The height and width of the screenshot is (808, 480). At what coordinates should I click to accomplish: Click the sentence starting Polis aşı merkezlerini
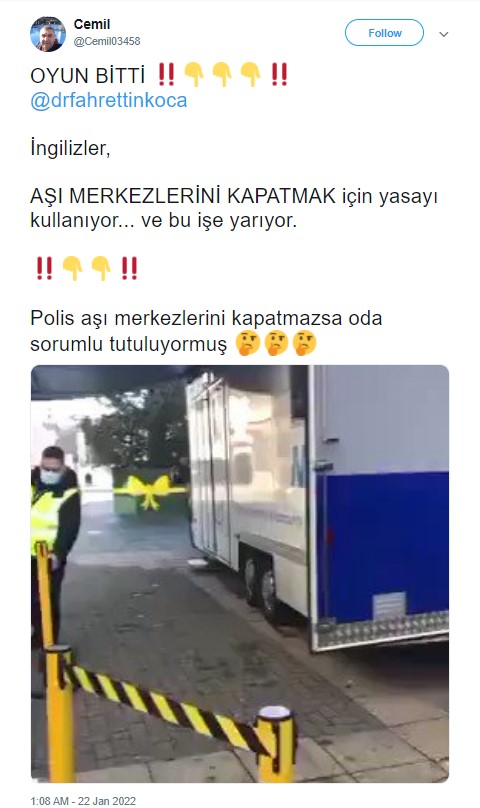pos(206,331)
